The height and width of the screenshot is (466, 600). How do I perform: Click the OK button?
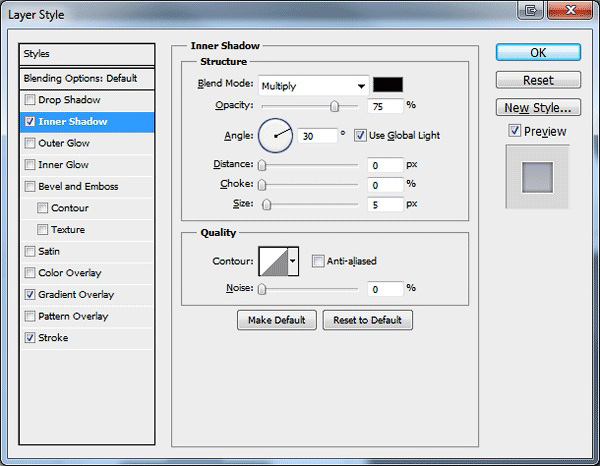pos(538,52)
